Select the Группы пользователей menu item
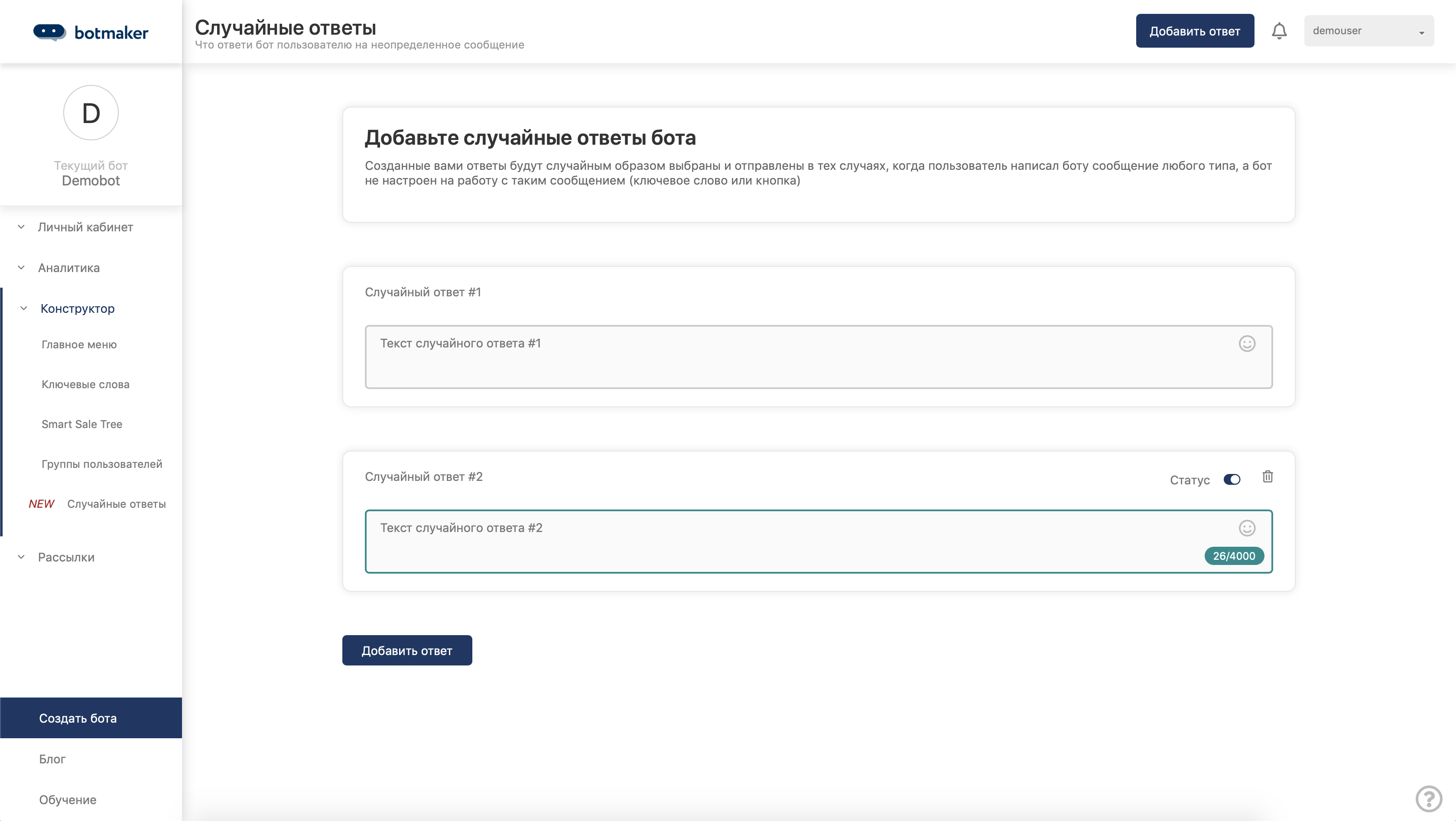The height and width of the screenshot is (821, 1456). pos(102,464)
